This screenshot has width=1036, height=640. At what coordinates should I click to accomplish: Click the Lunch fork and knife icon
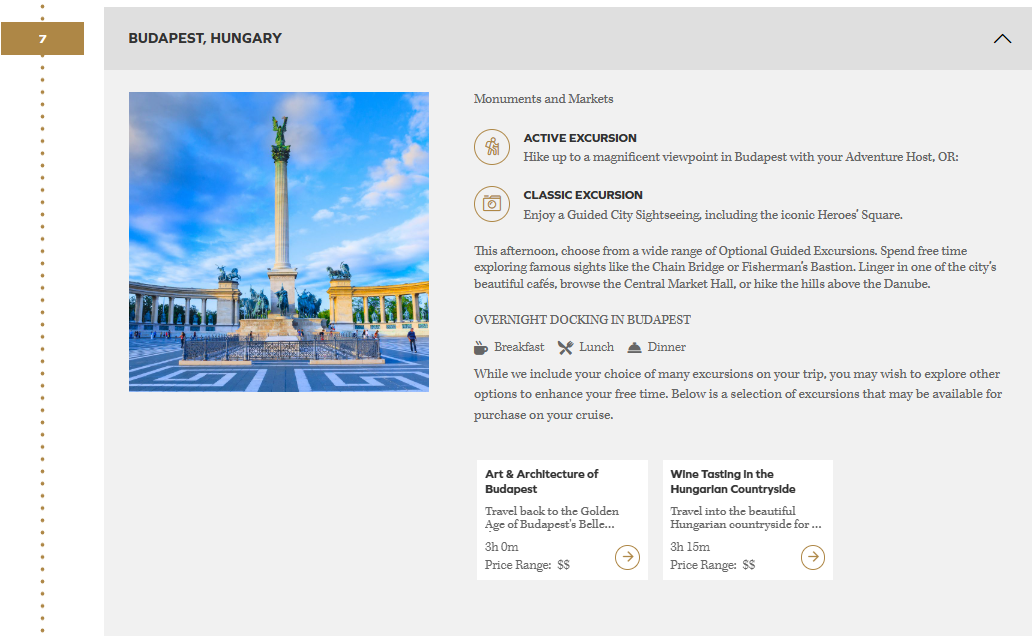pyautogui.click(x=565, y=348)
